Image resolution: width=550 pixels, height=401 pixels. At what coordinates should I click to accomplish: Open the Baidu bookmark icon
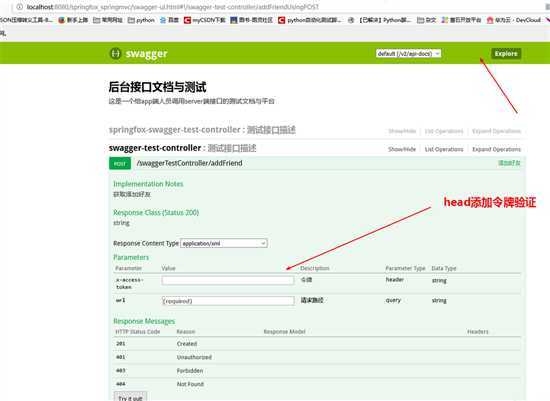(x=163, y=20)
